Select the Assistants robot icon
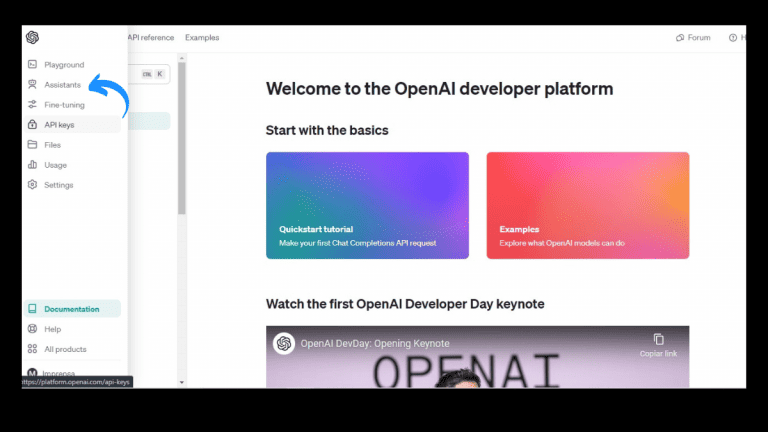This screenshot has height=432, width=768. tap(33, 85)
